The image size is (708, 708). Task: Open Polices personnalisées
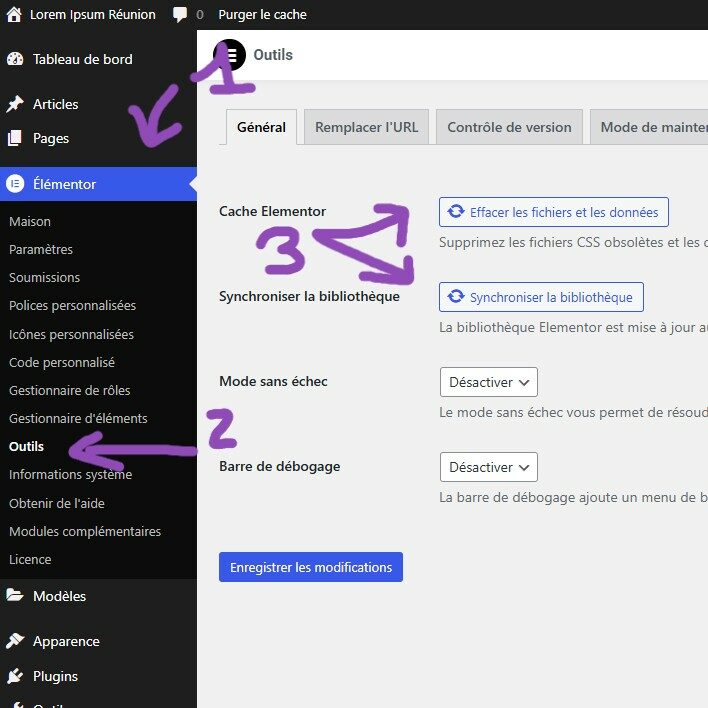coord(72,306)
